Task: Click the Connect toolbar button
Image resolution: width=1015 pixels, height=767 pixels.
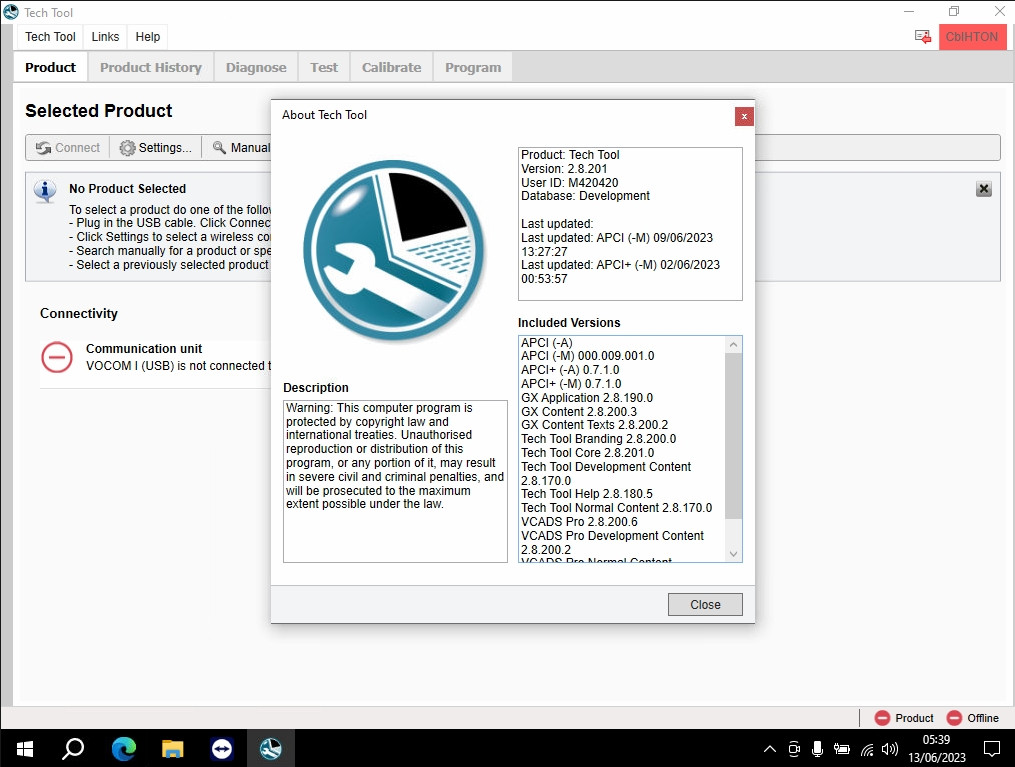Action: 68,148
